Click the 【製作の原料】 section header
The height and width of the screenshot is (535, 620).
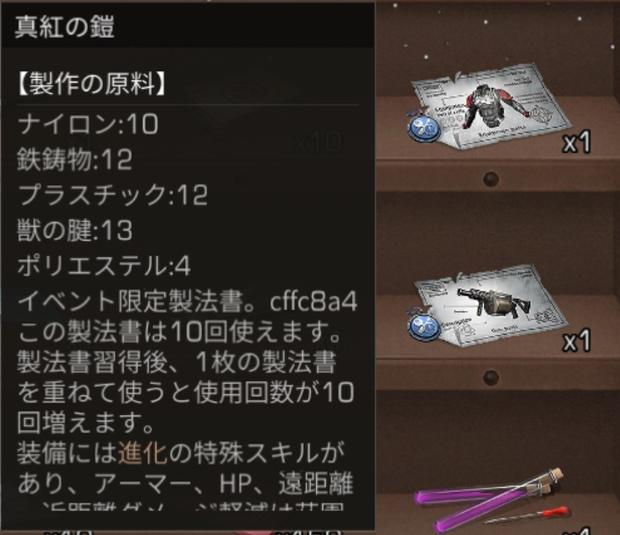[x=91, y=84]
